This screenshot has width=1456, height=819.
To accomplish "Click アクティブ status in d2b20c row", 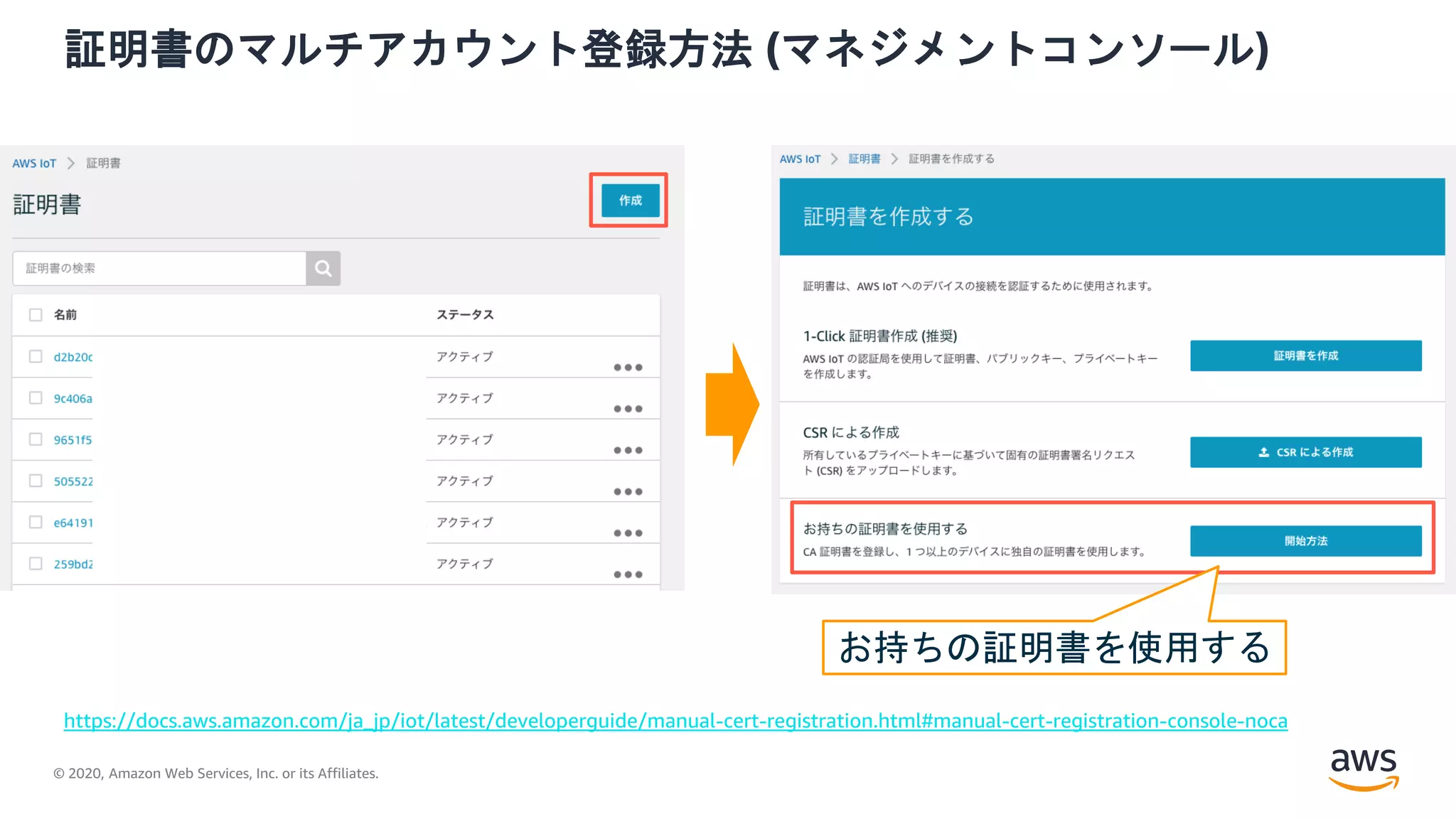I will click(x=465, y=357).
